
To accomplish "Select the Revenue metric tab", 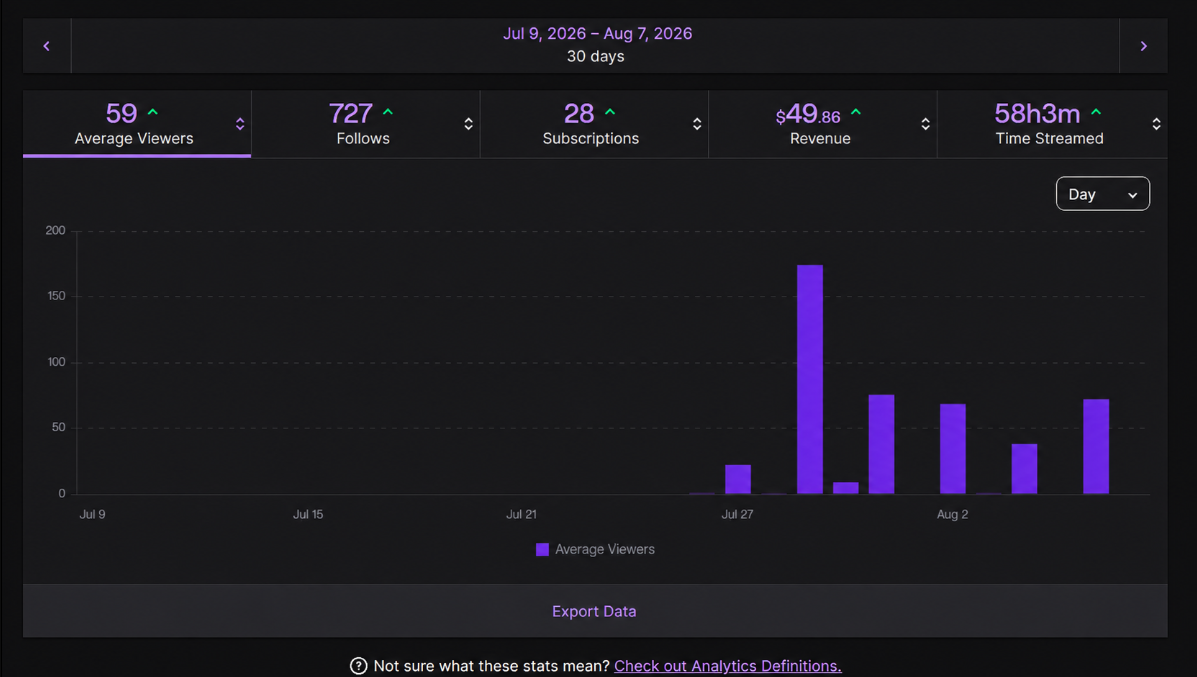I will (823, 124).
